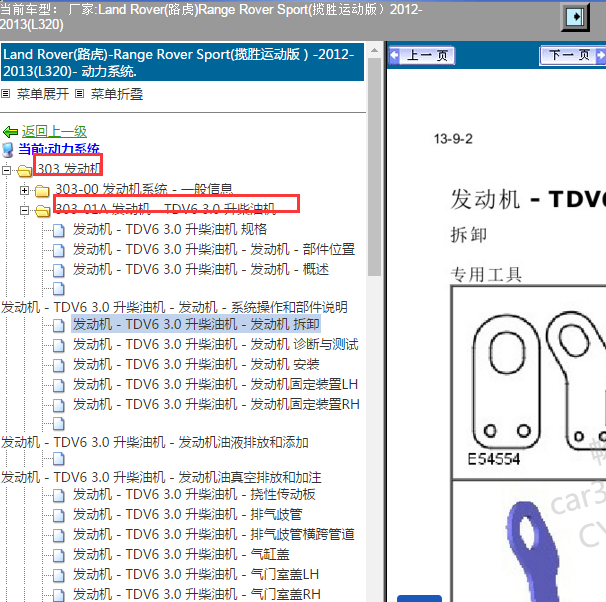Click page icon next to 部件位置 entry

[58, 250]
